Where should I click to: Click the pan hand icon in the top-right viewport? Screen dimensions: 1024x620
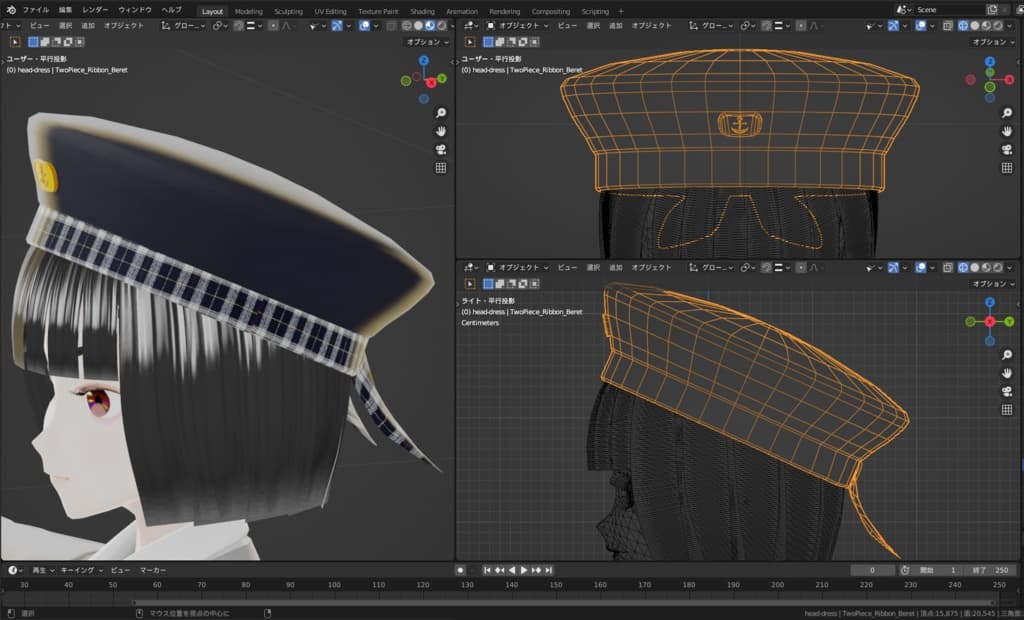(1007, 131)
